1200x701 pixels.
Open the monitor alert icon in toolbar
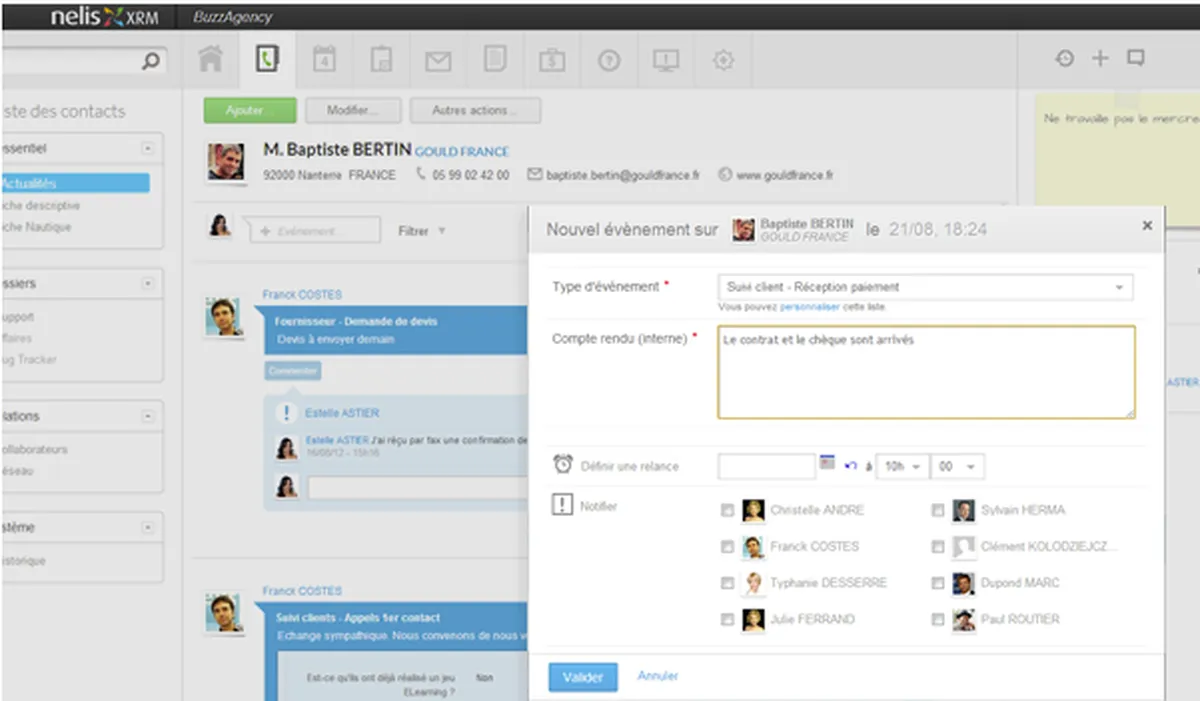pos(666,60)
